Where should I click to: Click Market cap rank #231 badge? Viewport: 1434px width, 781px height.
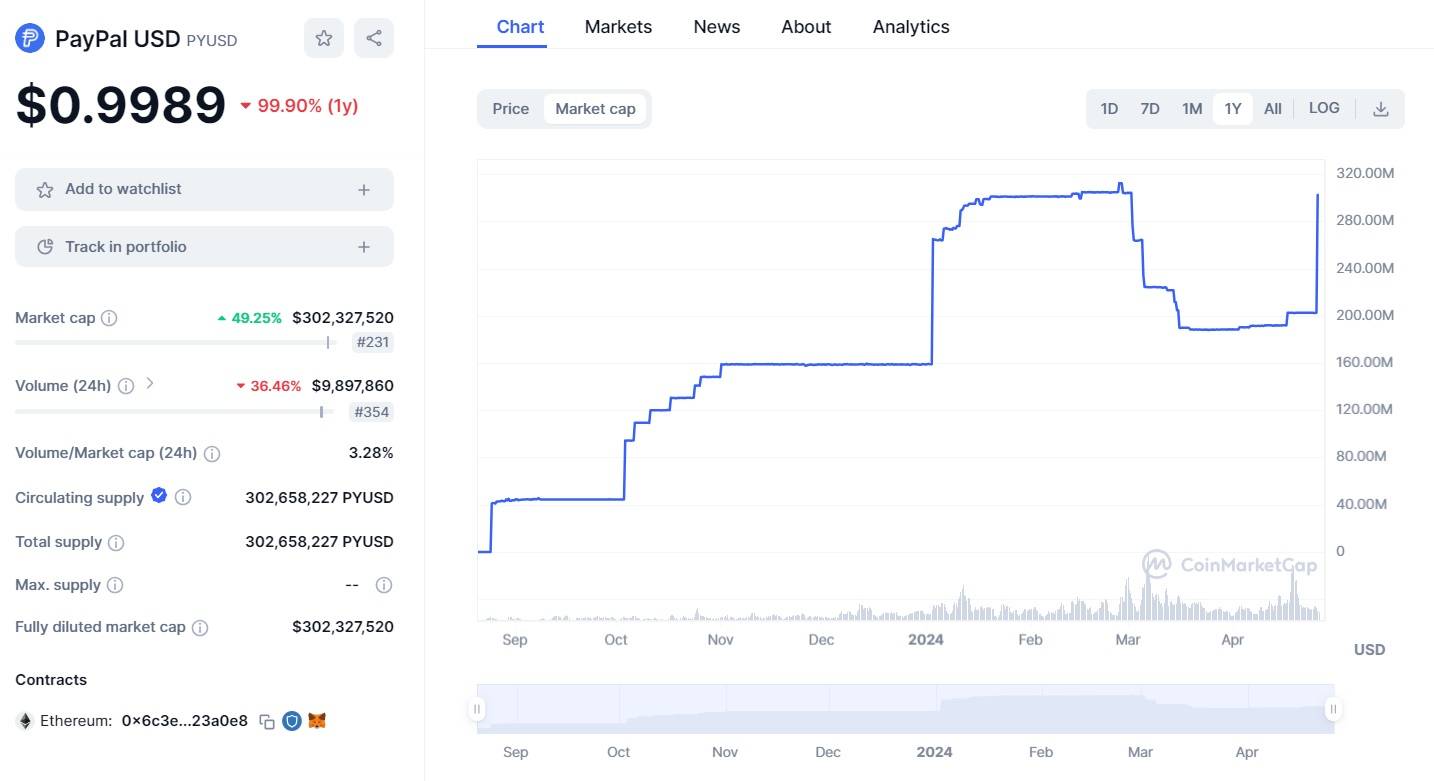(374, 343)
